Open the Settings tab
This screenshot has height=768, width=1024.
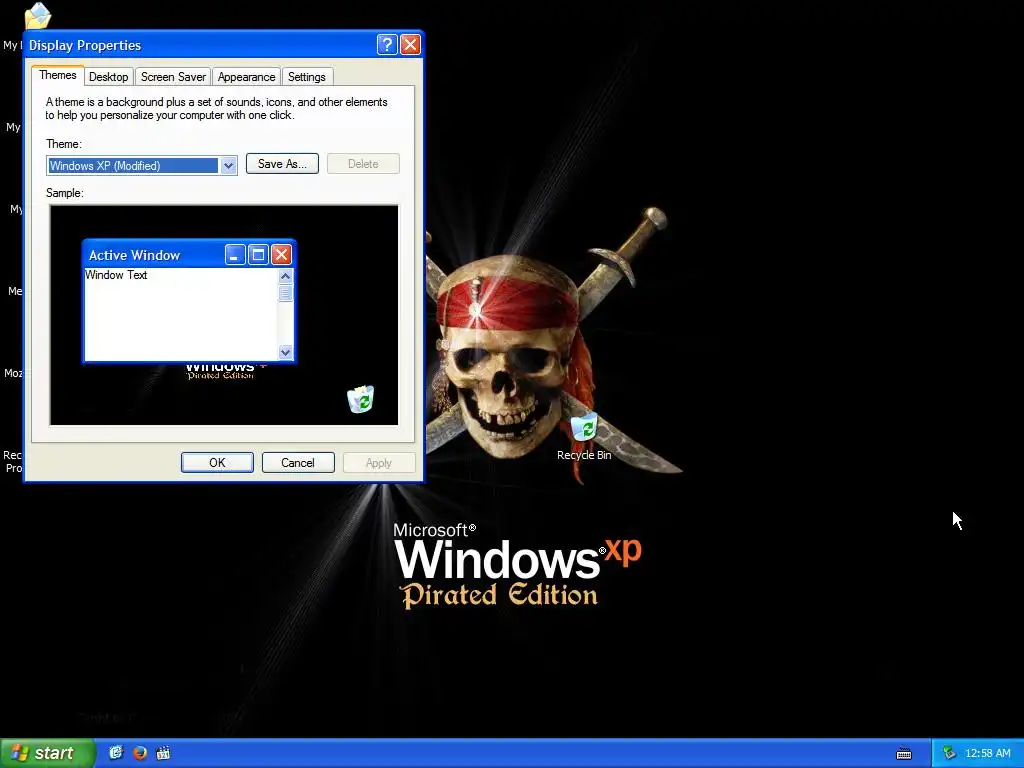(x=306, y=77)
